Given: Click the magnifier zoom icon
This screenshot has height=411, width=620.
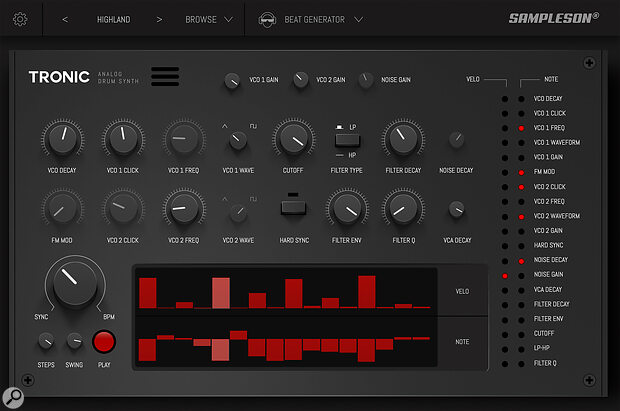Looking at the screenshot, I should point(13,397).
